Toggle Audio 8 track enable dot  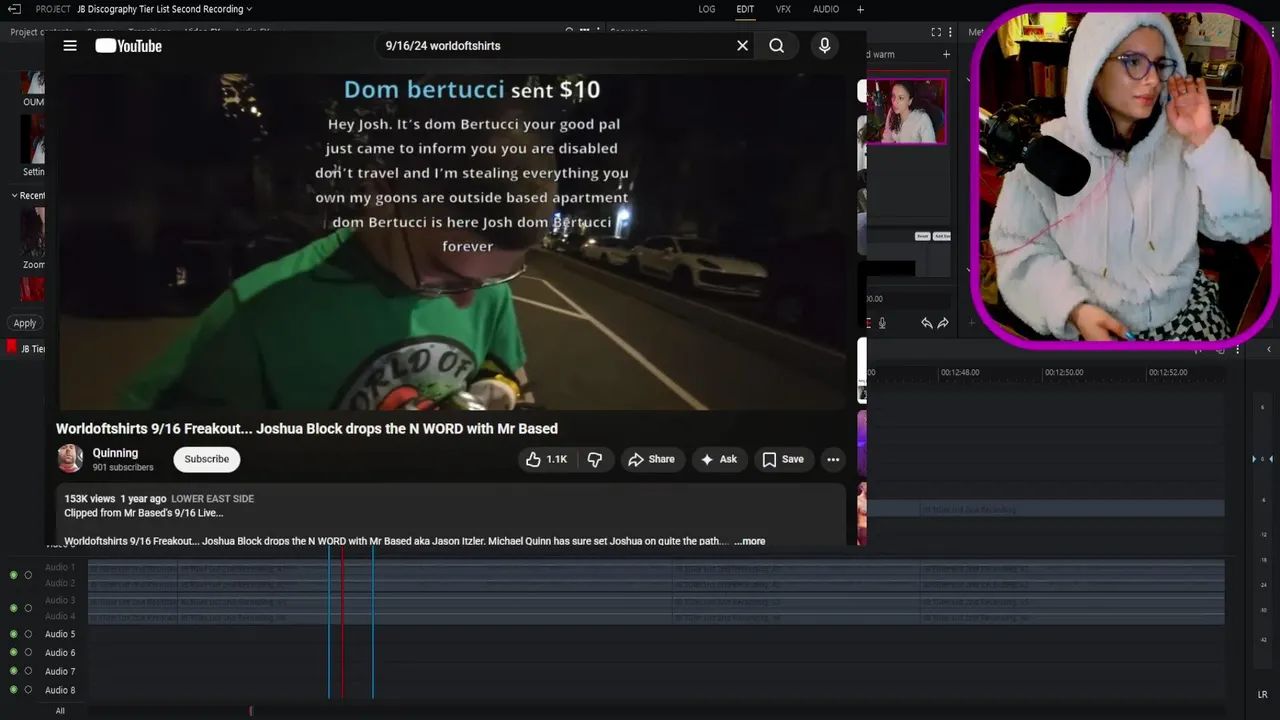pos(14,690)
